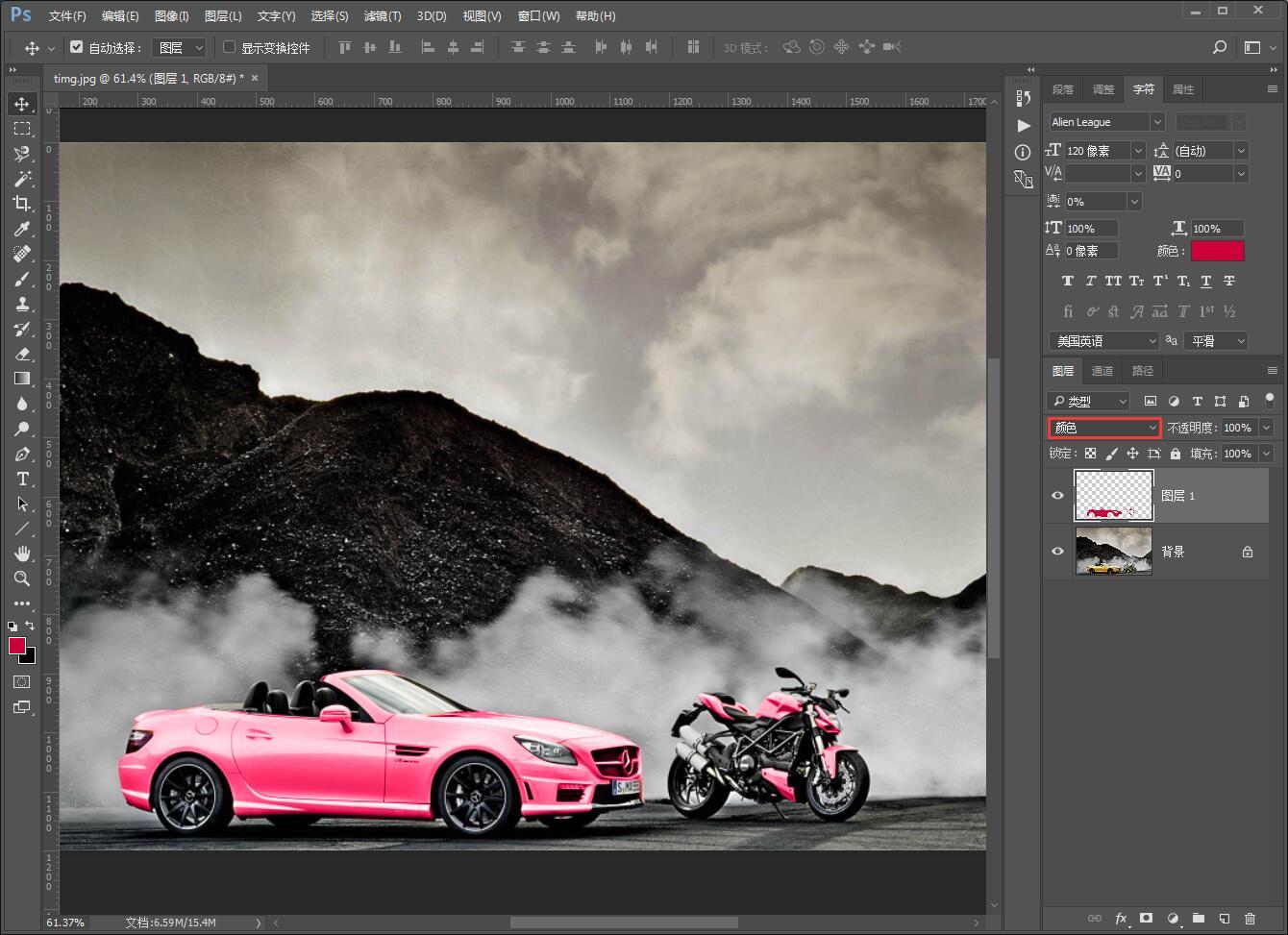This screenshot has width=1288, height=935.
Task: Select the Hand tool
Action: tap(22, 554)
